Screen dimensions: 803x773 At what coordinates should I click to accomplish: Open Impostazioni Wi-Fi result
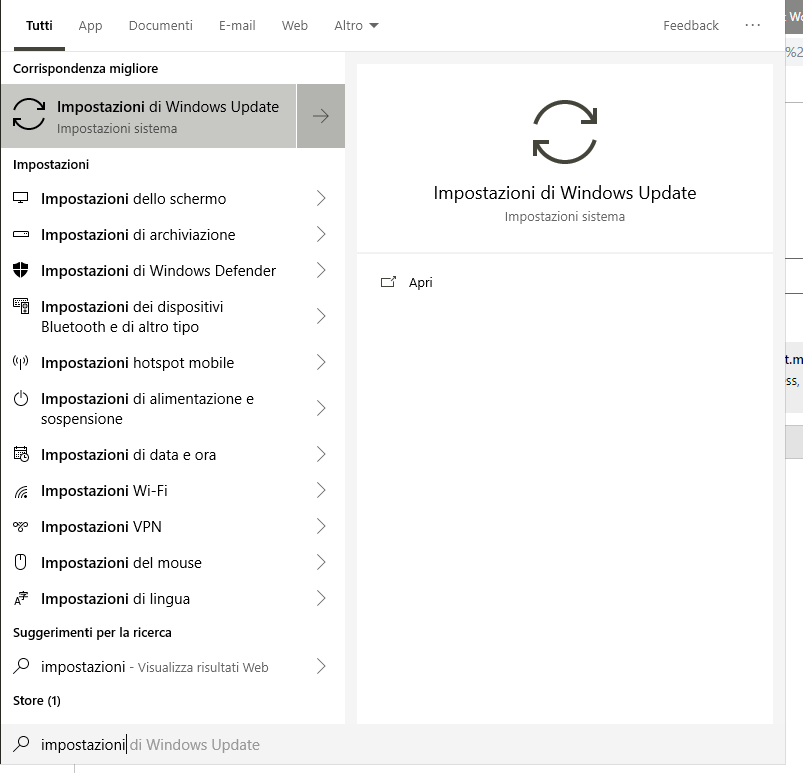173,490
